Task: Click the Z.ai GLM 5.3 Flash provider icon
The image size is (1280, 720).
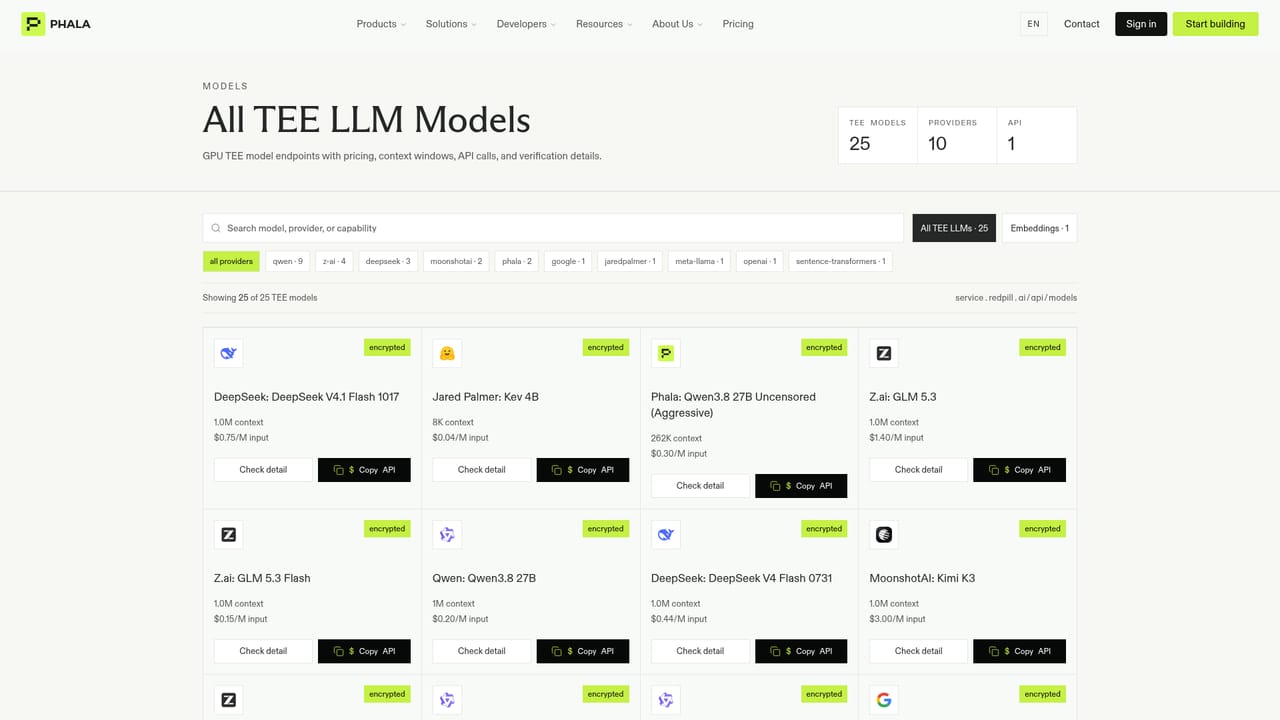Action: click(x=229, y=534)
